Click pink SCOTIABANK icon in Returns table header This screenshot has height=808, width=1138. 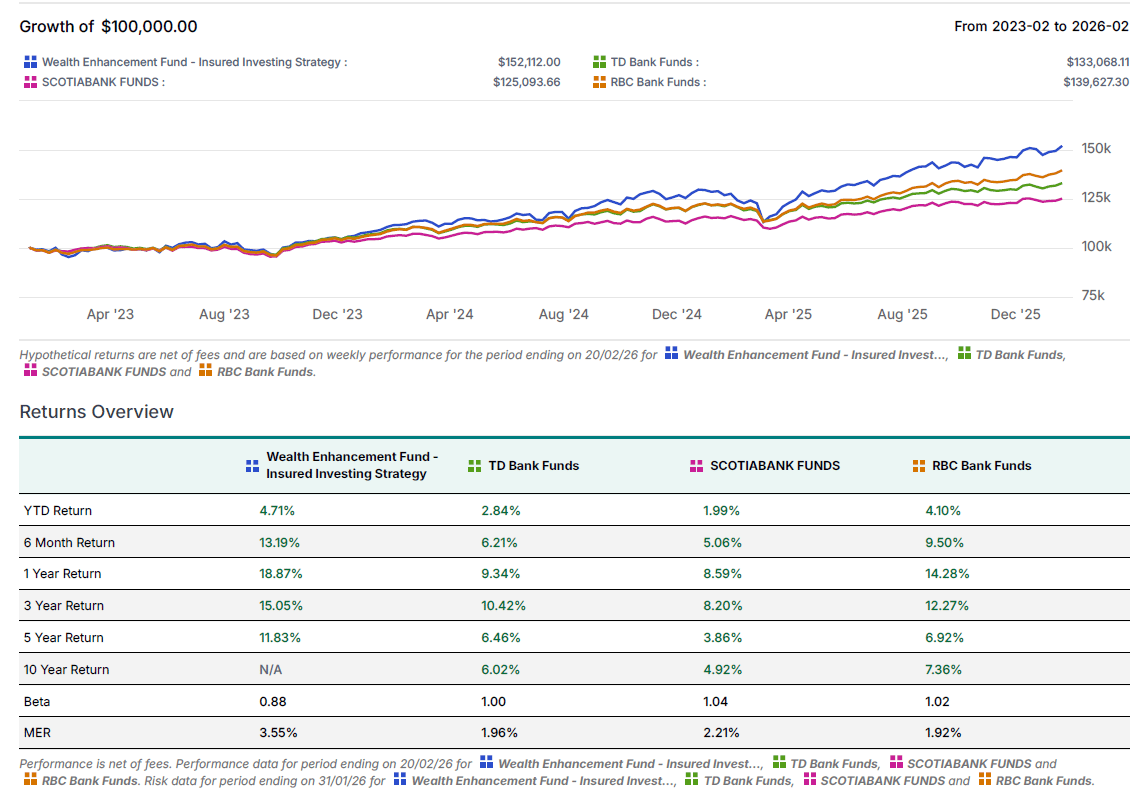coord(697,465)
